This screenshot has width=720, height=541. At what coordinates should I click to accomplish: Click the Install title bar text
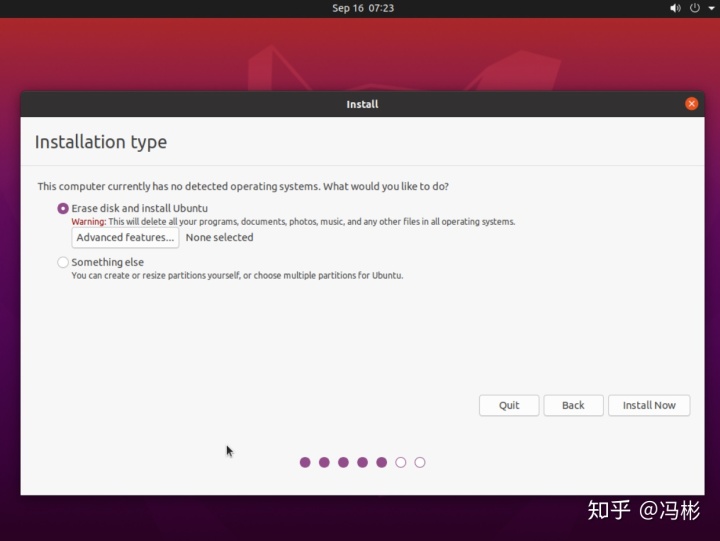pyautogui.click(x=362, y=104)
